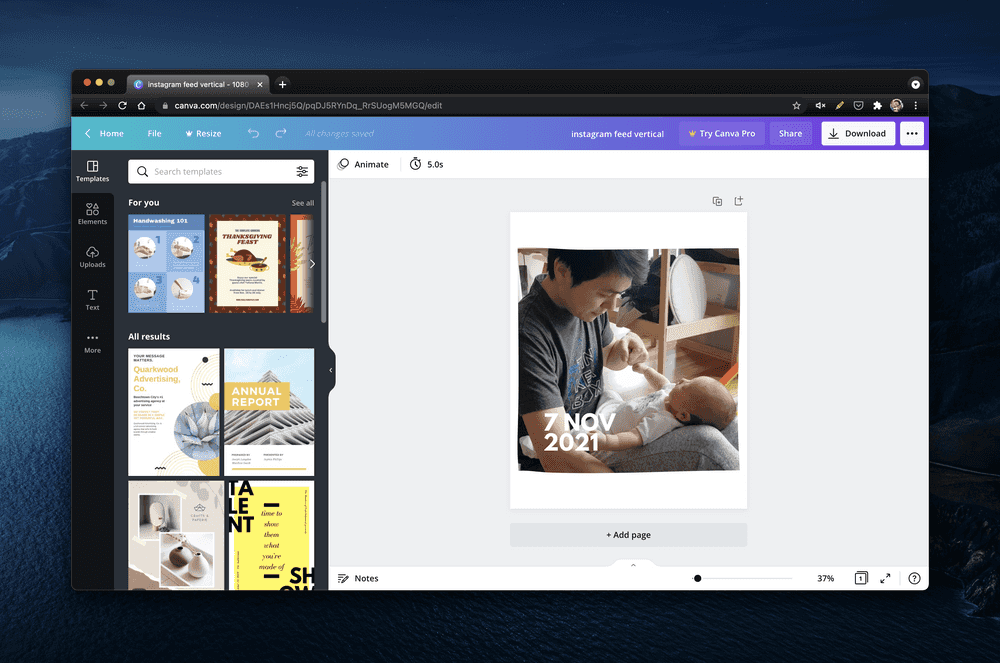Open the Uploads sidebar panel
Screen dimensions: 1000x663
(92, 256)
